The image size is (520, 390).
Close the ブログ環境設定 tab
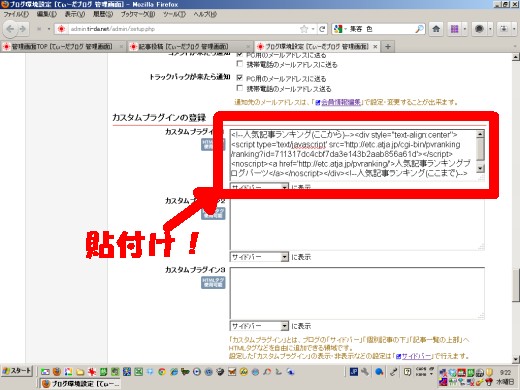pos(375,46)
